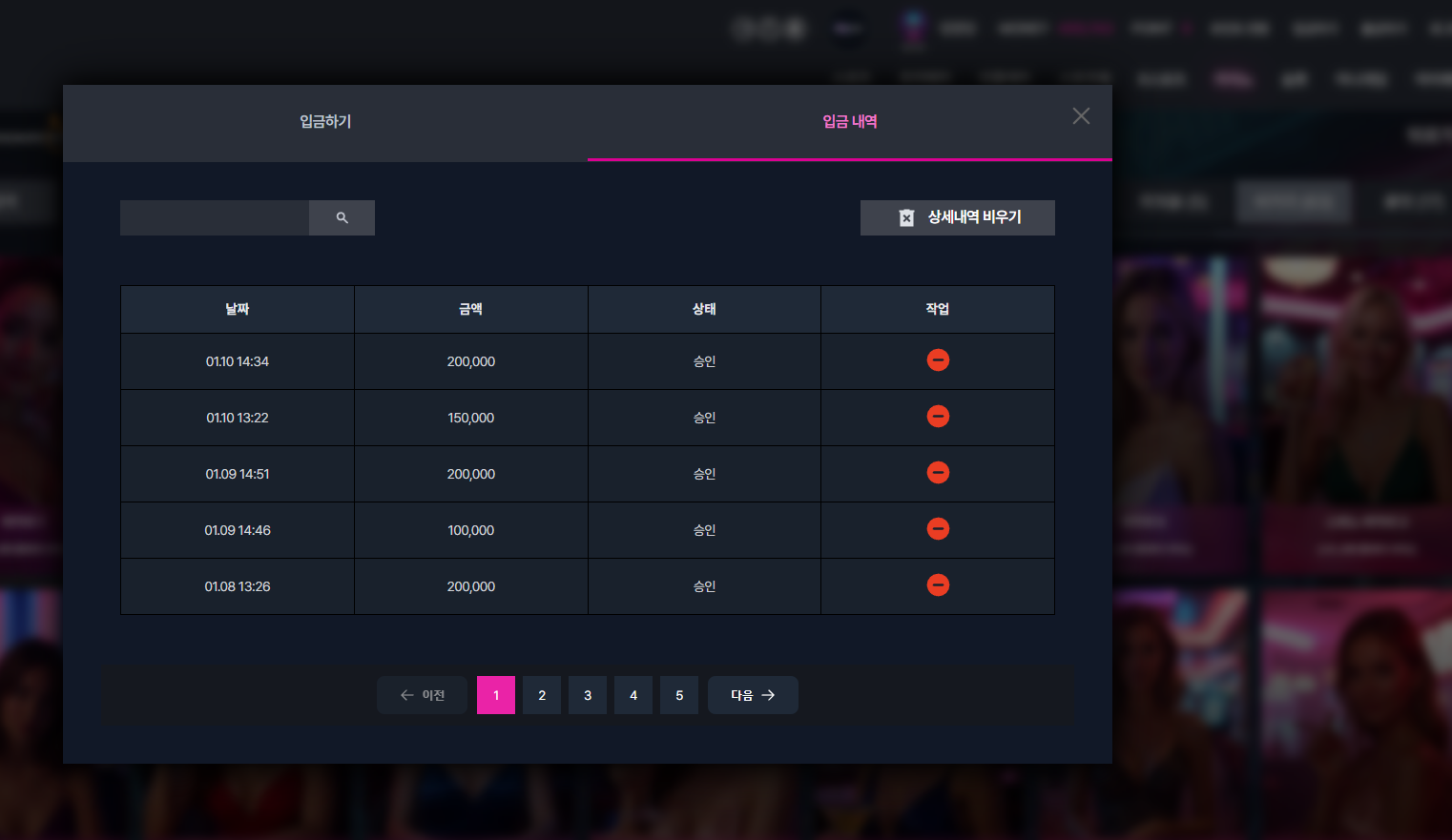Go to the 다음 page

tap(753, 695)
